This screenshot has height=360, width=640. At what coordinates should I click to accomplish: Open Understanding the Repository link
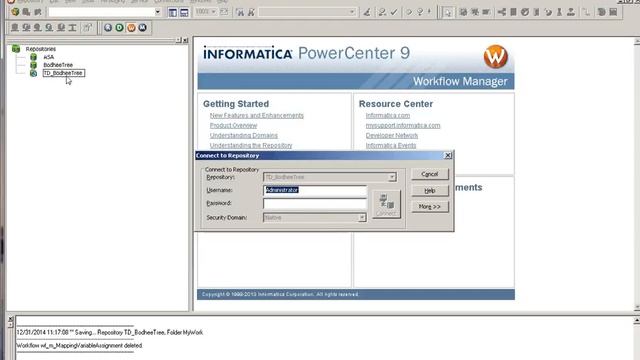click(251, 146)
